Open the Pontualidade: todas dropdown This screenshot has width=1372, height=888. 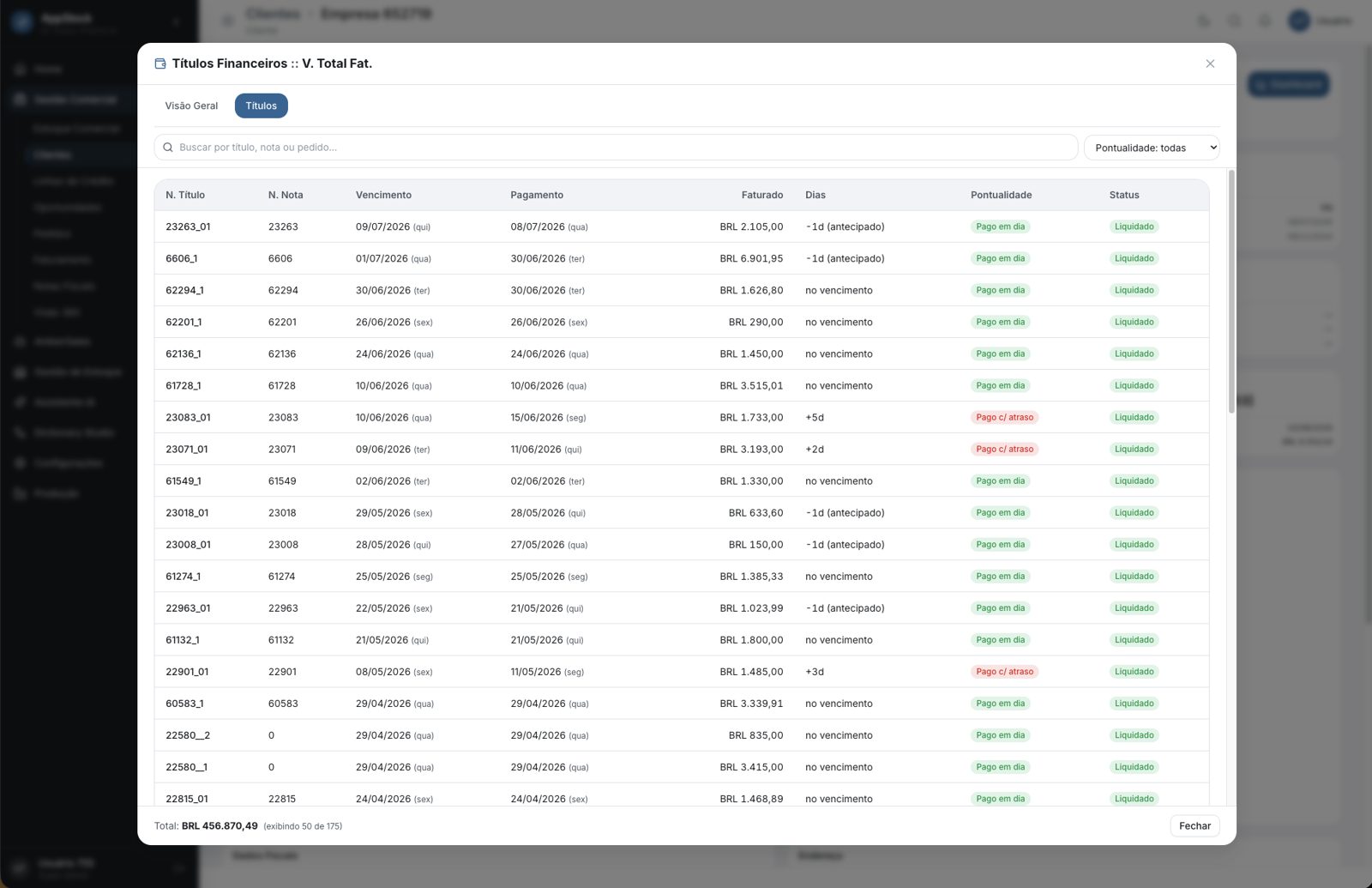click(1152, 148)
